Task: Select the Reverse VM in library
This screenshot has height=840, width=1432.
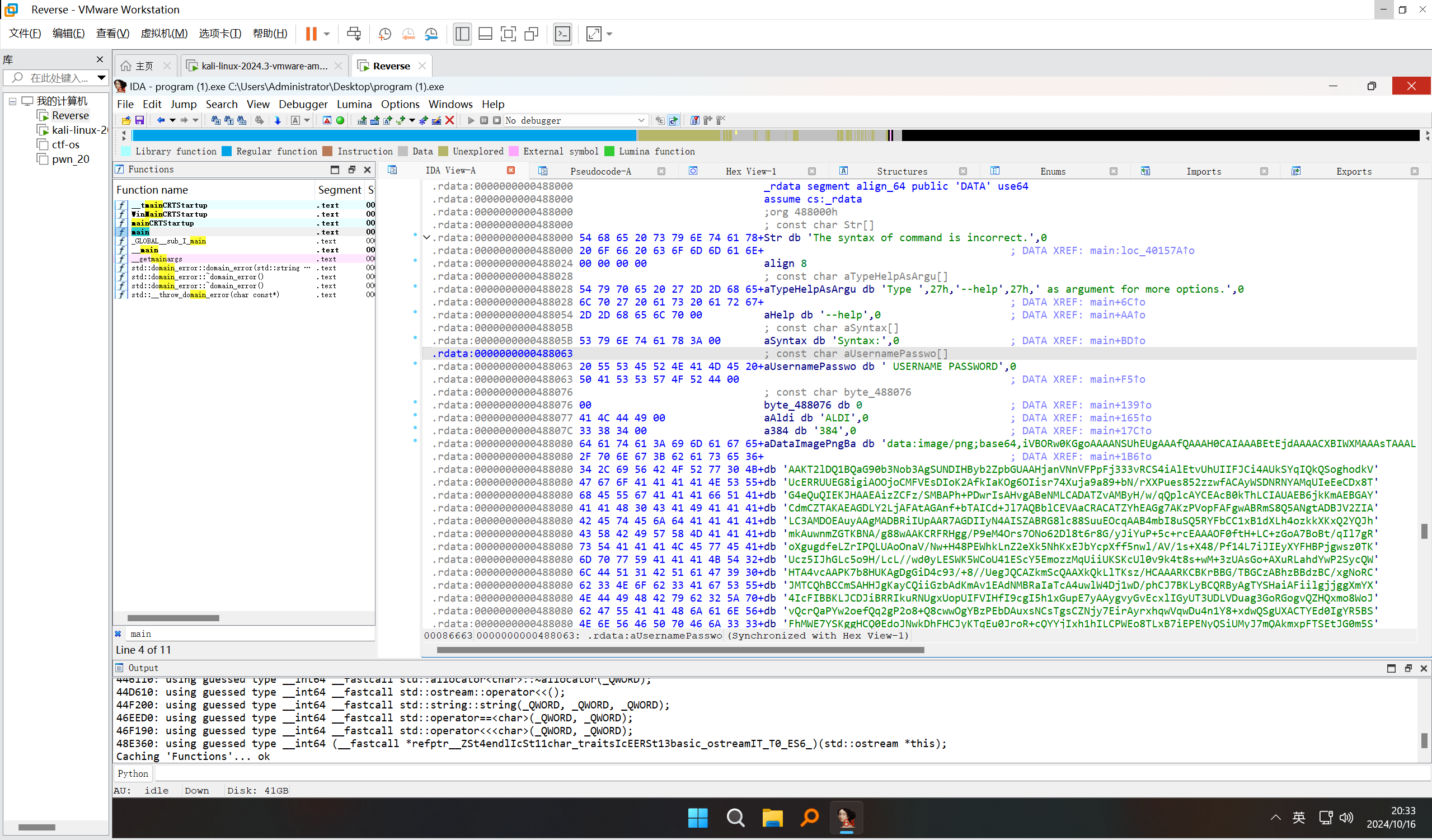Action: tap(71, 115)
